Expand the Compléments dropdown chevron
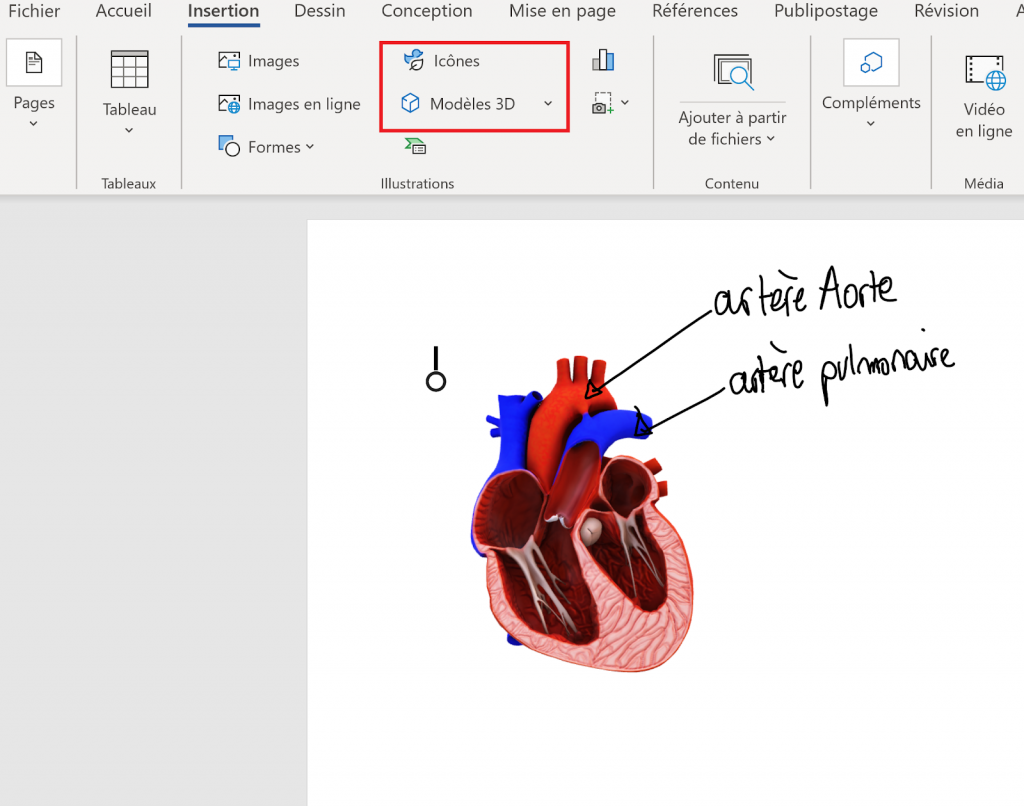 [x=871, y=123]
